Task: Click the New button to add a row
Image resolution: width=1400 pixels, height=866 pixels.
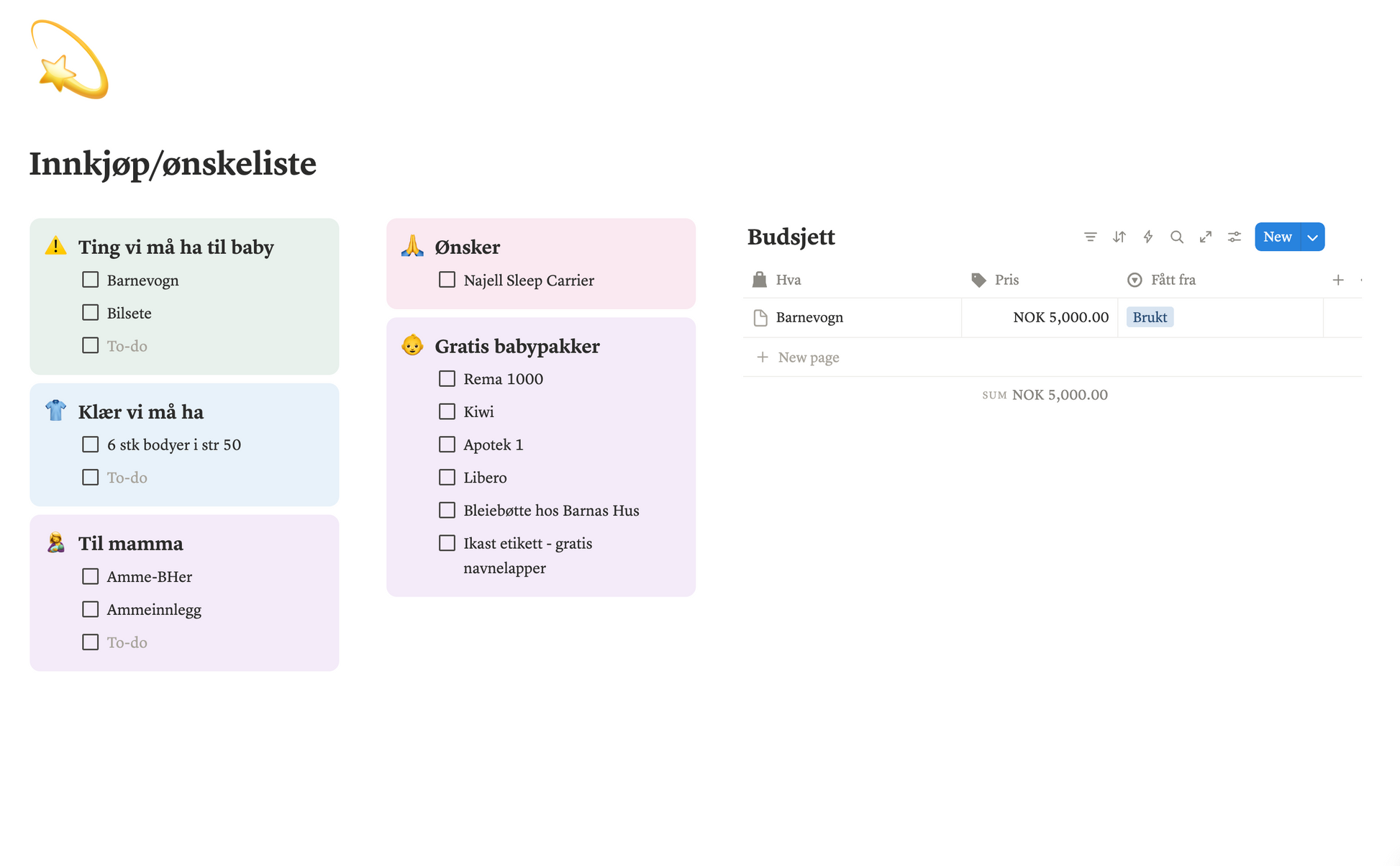Action: pyautogui.click(x=1276, y=237)
